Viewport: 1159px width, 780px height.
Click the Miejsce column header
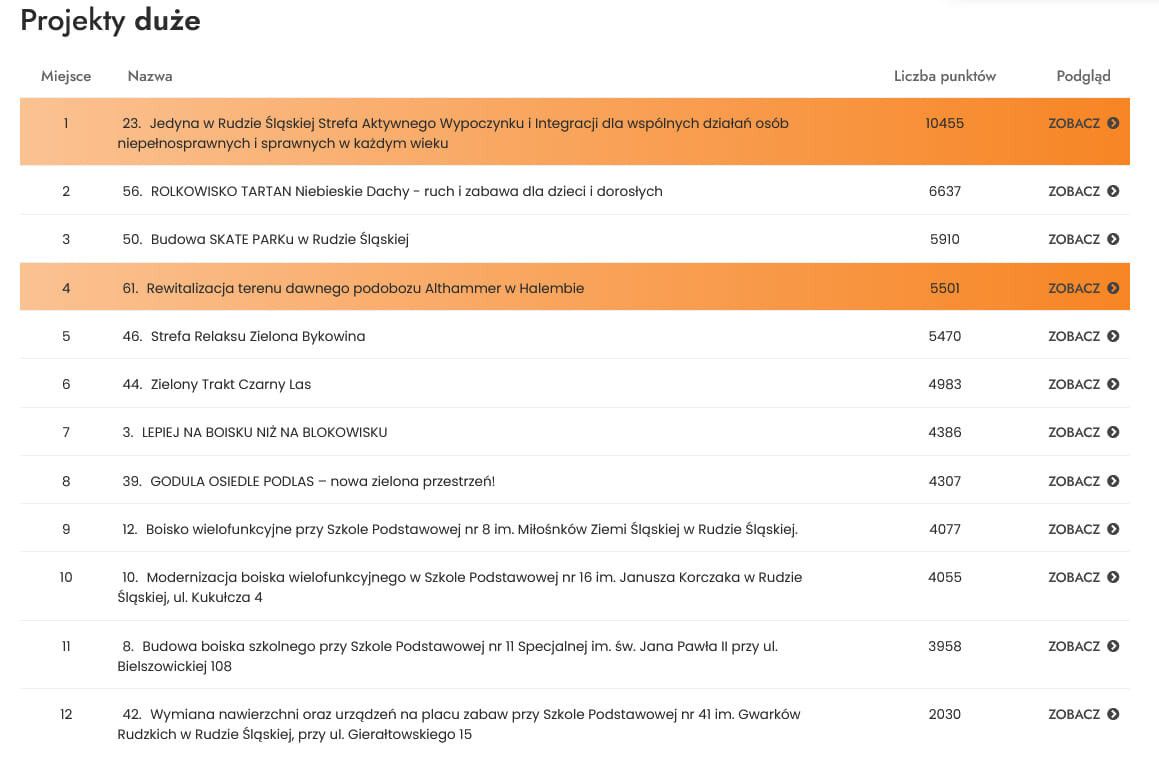66,76
